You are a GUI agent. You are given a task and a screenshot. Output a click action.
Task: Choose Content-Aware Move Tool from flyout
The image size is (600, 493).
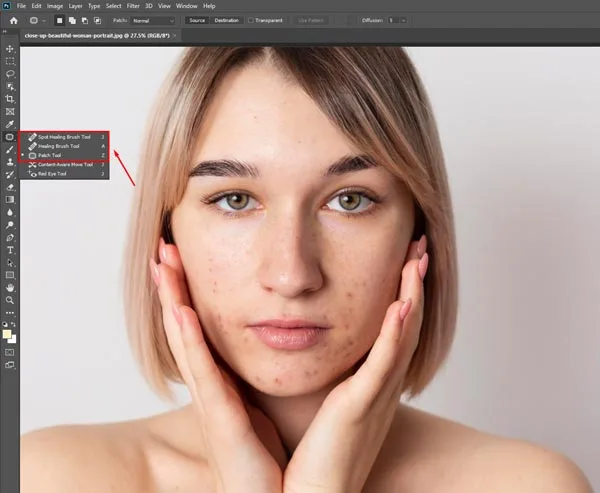click(65, 165)
